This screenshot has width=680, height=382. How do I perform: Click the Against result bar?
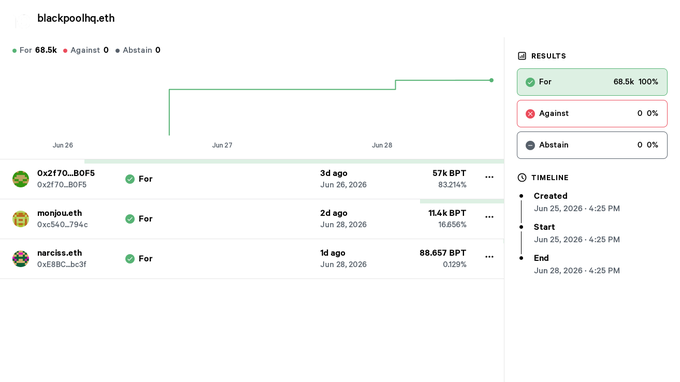point(592,114)
